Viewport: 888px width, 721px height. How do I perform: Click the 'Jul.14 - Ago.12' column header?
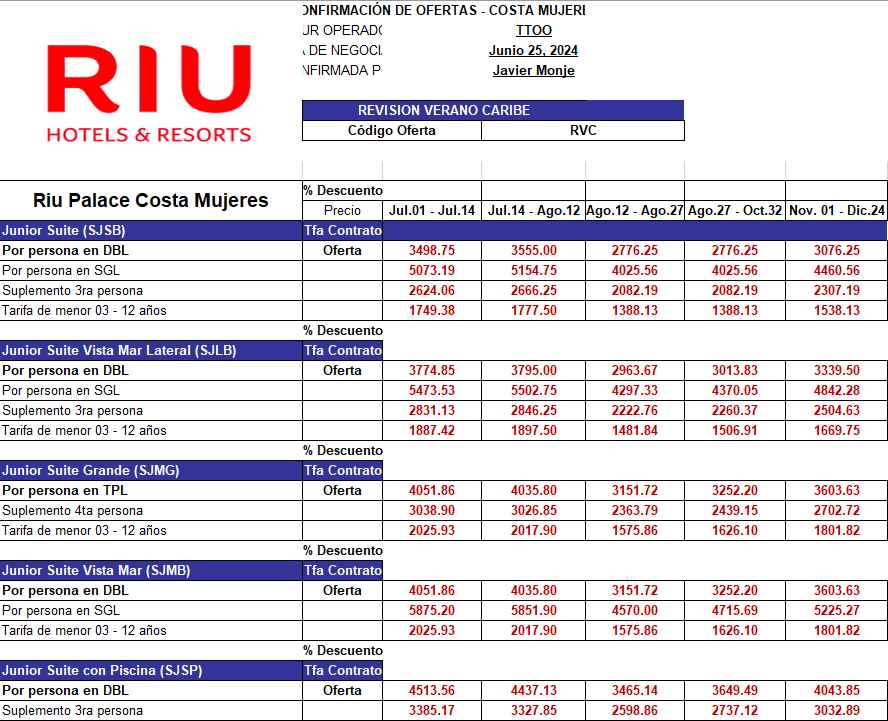[533, 211]
